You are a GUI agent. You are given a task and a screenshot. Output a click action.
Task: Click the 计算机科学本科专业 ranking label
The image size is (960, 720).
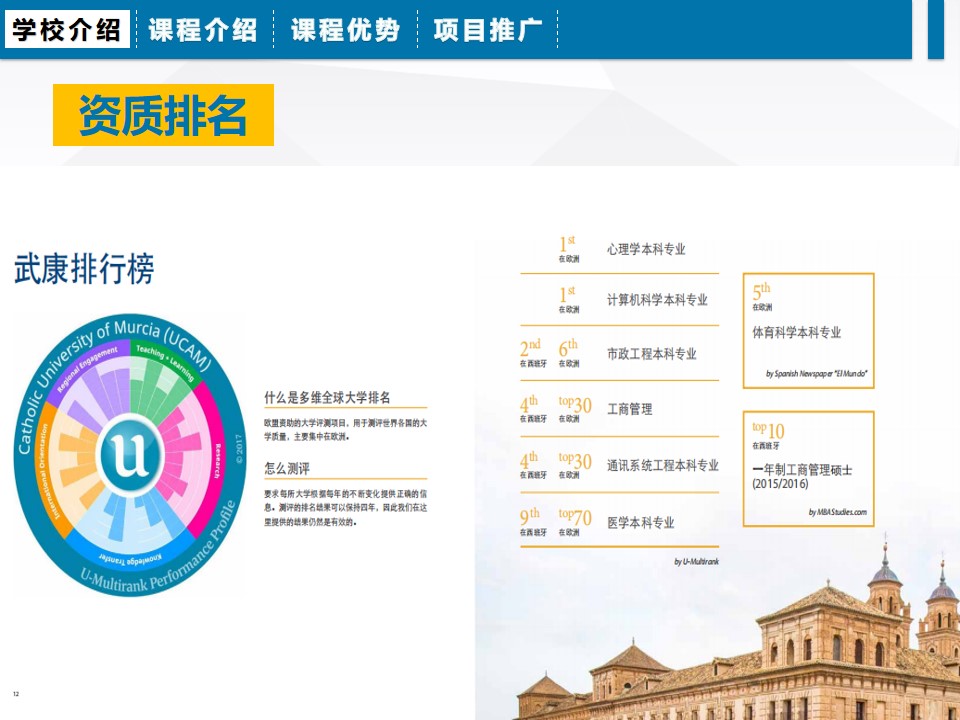657,300
